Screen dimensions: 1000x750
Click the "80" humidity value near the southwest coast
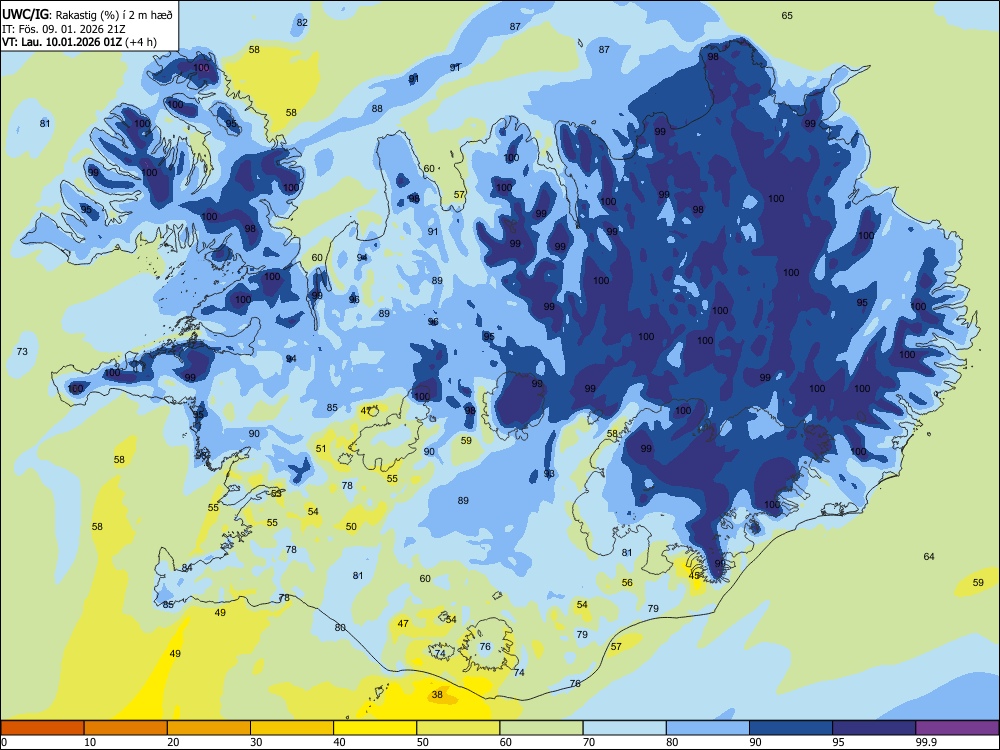coord(340,628)
